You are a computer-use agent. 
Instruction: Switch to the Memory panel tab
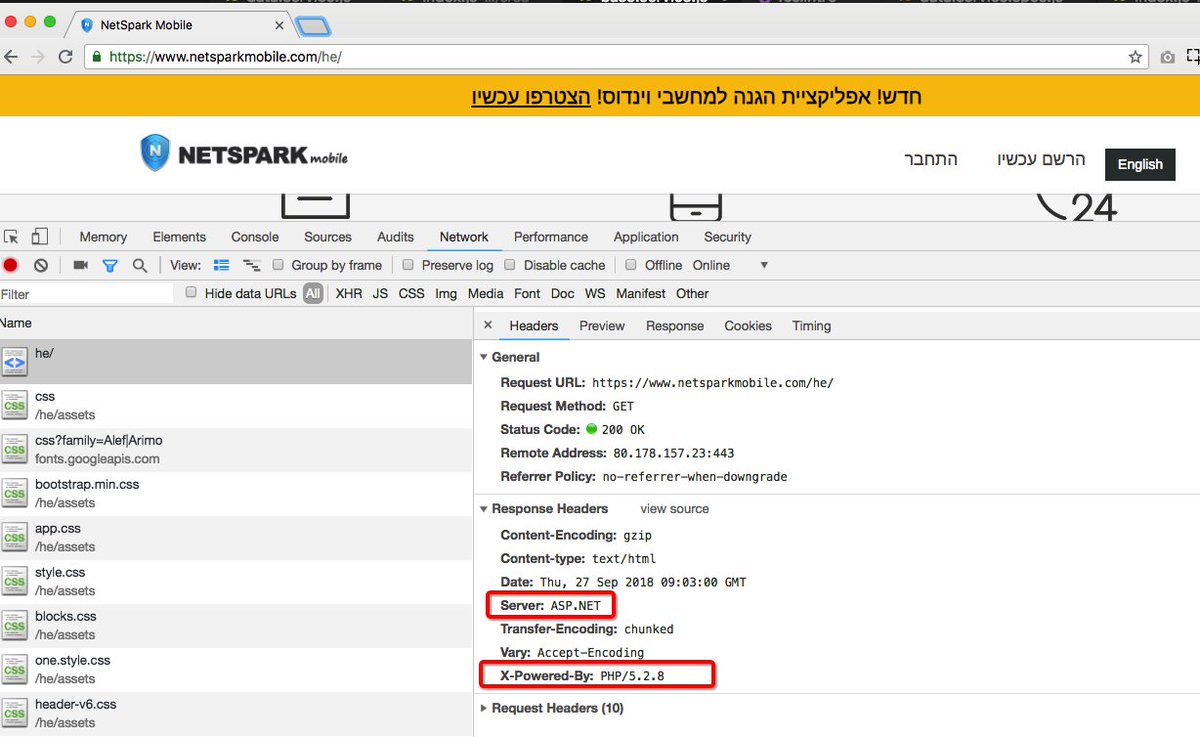pos(103,237)
